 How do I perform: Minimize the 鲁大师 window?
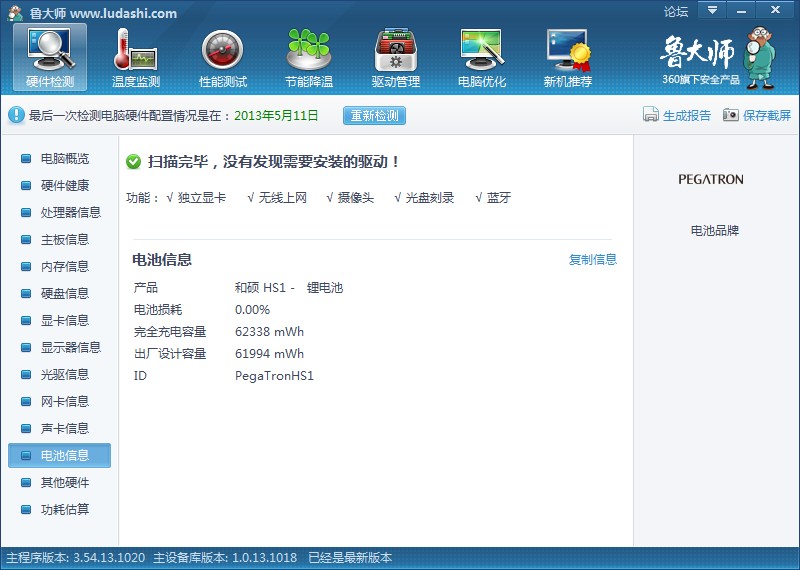click(x=741, y=10)
